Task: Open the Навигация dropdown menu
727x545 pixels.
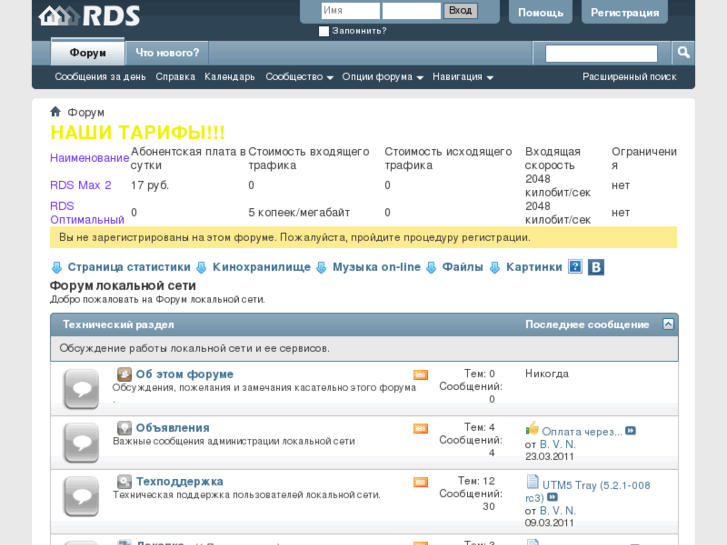Action: (x=462, y=77)
